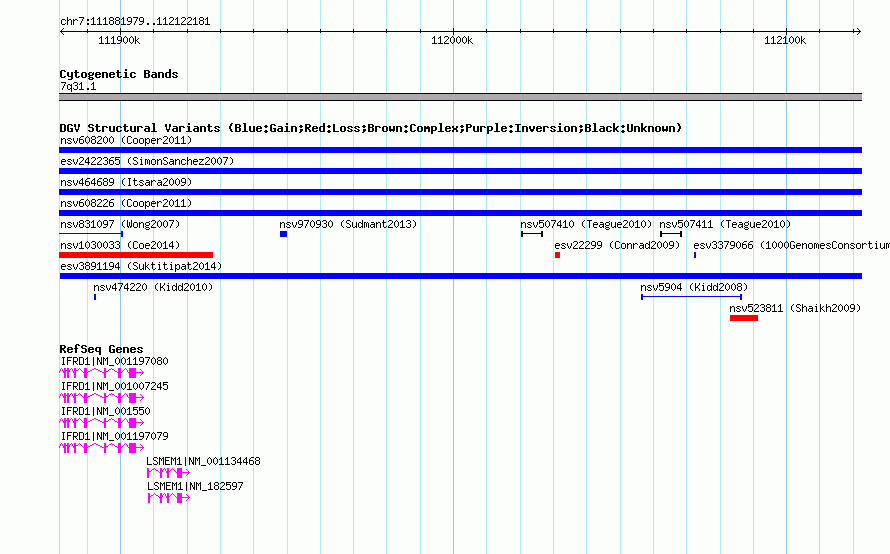Screen dimensions: 890x554
Task: Click the IFRD1 NM_001550 gene glyph
Action: pos(102,423)
